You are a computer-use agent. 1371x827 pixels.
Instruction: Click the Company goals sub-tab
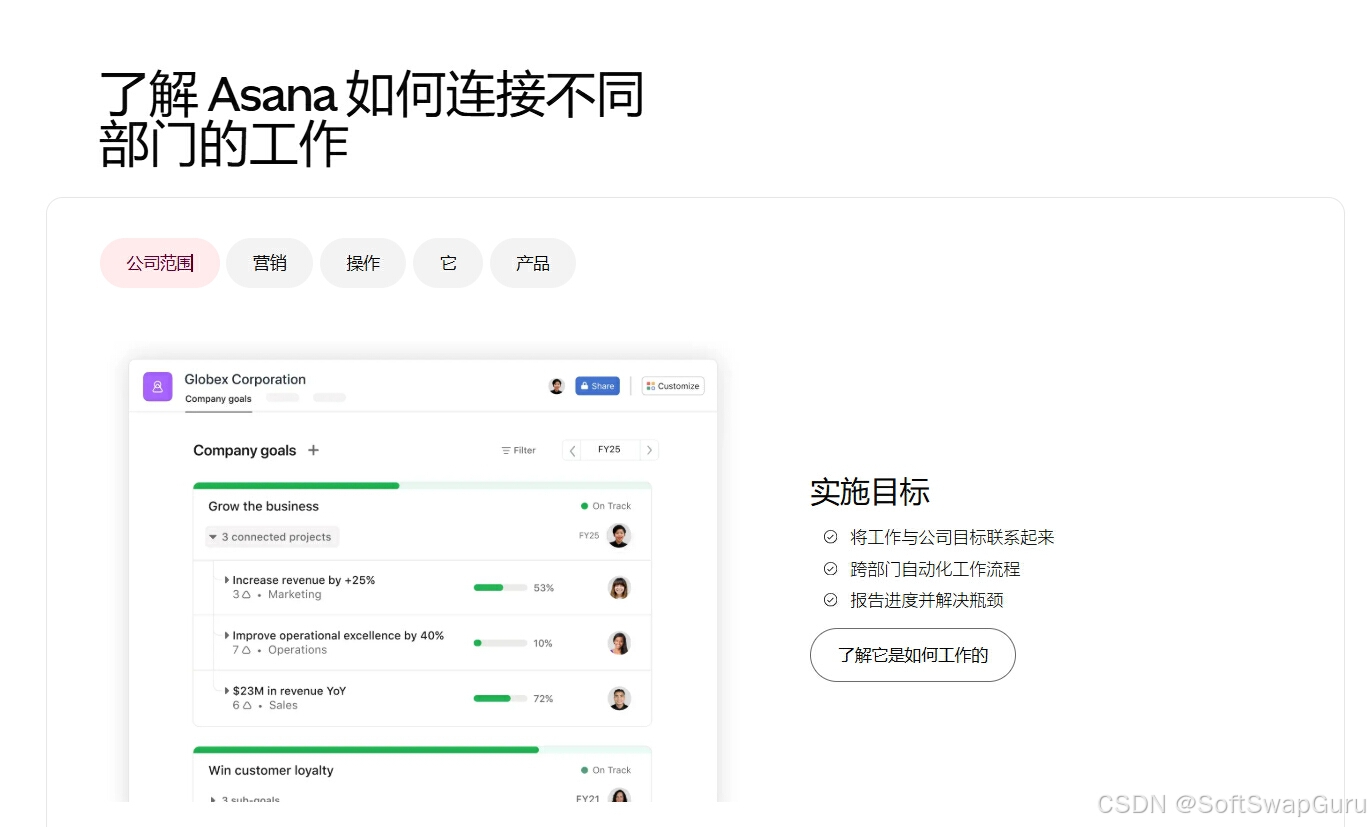[x=218, y=399]
